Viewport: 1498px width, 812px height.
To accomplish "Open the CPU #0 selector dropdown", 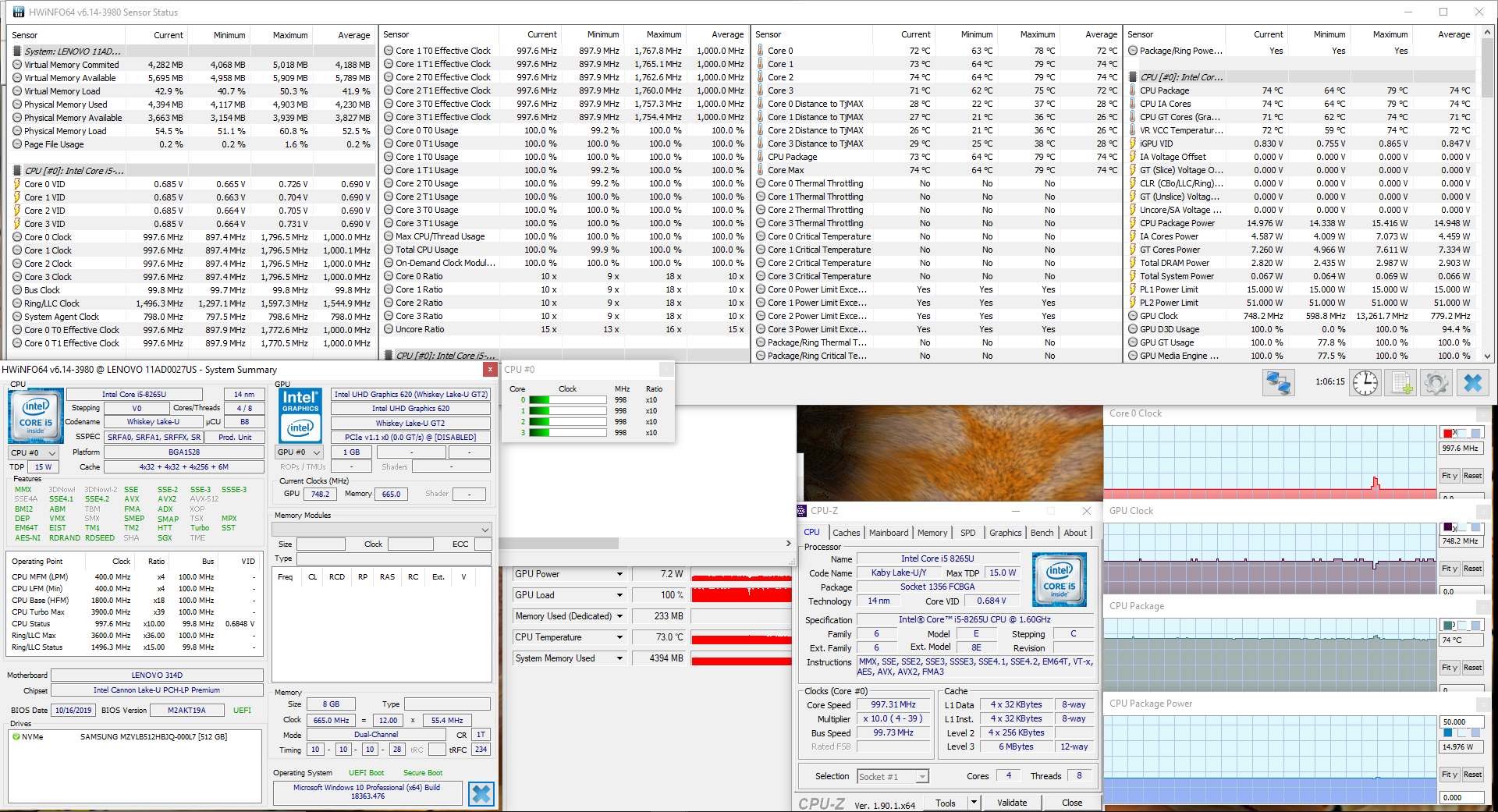I will [34, 452].
